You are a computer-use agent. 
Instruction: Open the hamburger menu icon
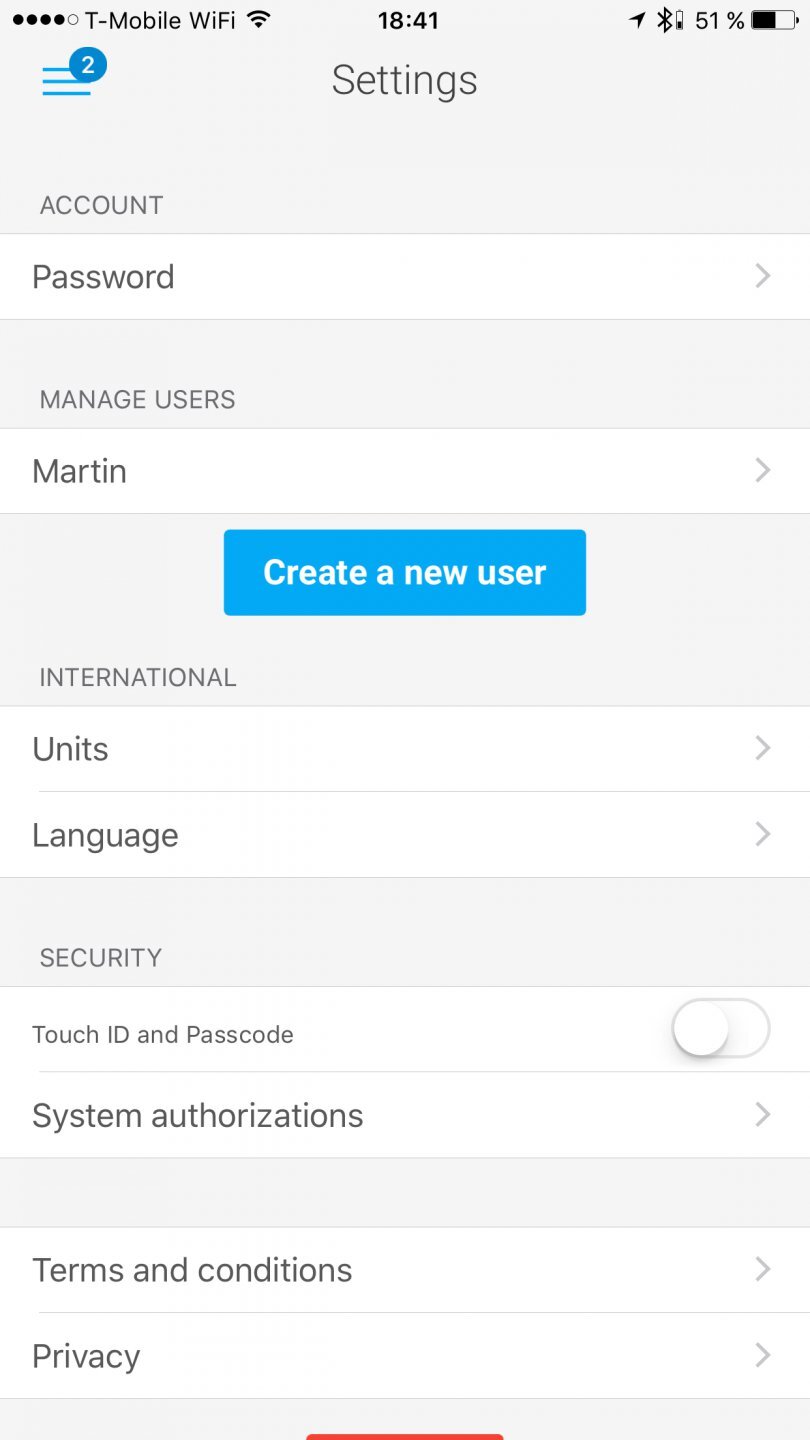[x=66, y=82]
